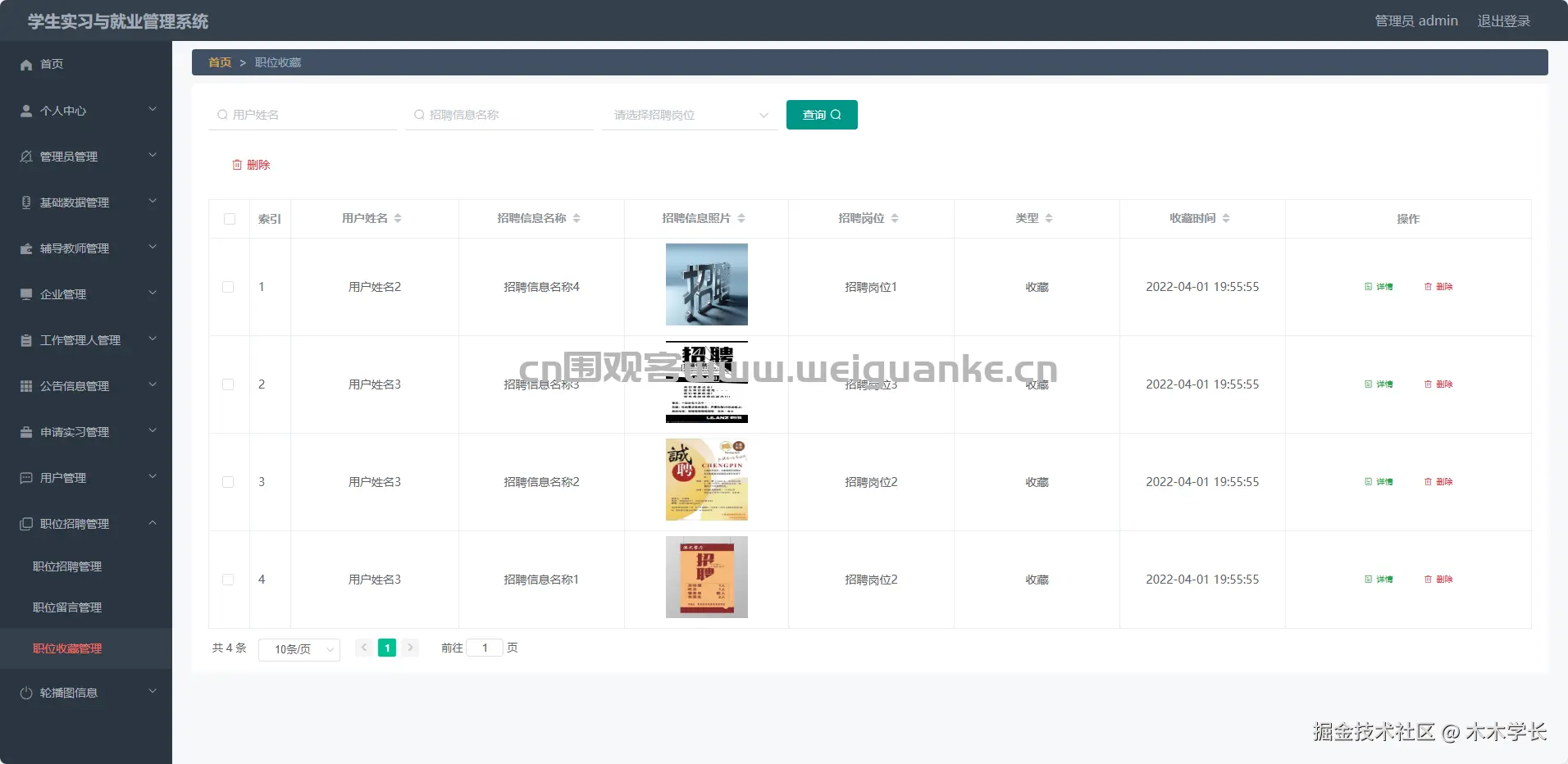Image resolution: width=1568 pixels, height=764 pixels.
Task: Expand the 辅导教师管理 menu chevron
Action: tap(153, 247)
